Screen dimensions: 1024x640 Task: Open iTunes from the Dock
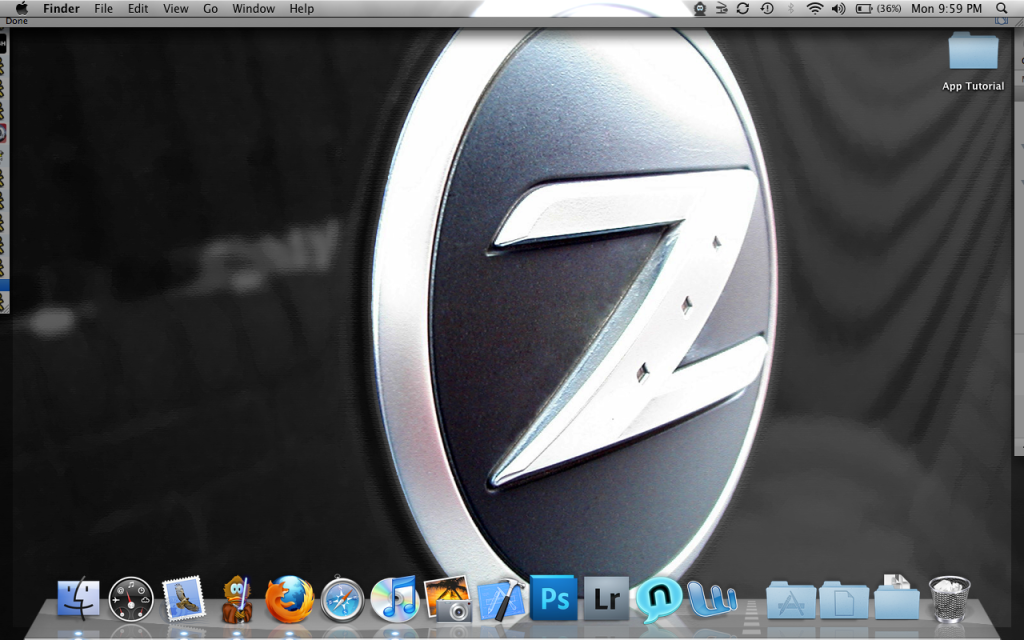click(394, 598)
